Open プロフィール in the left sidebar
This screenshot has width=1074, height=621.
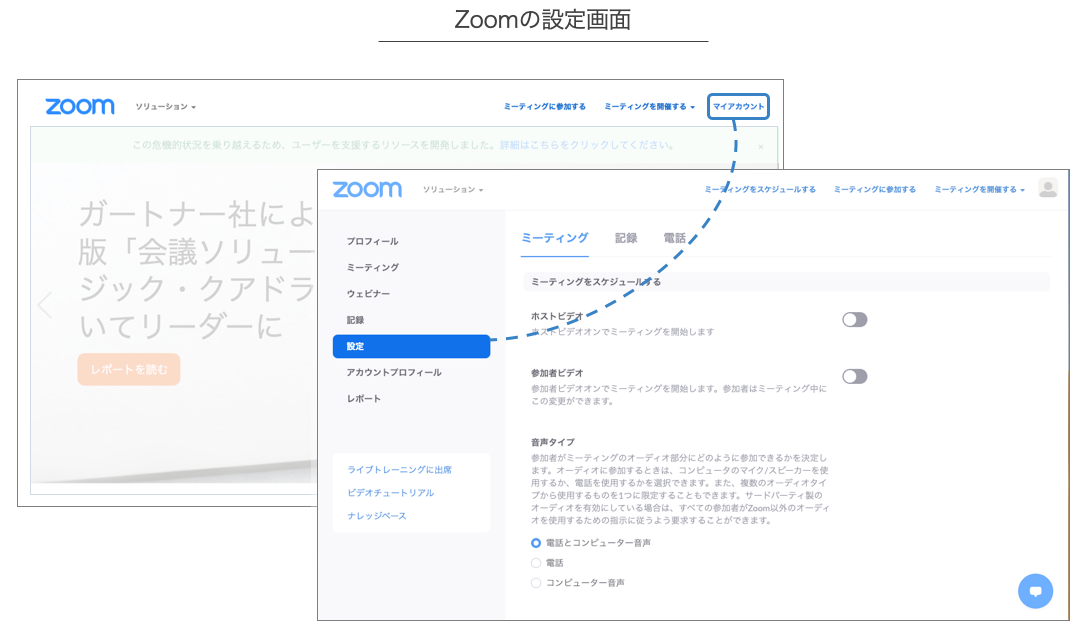click(x=372, y=242)
